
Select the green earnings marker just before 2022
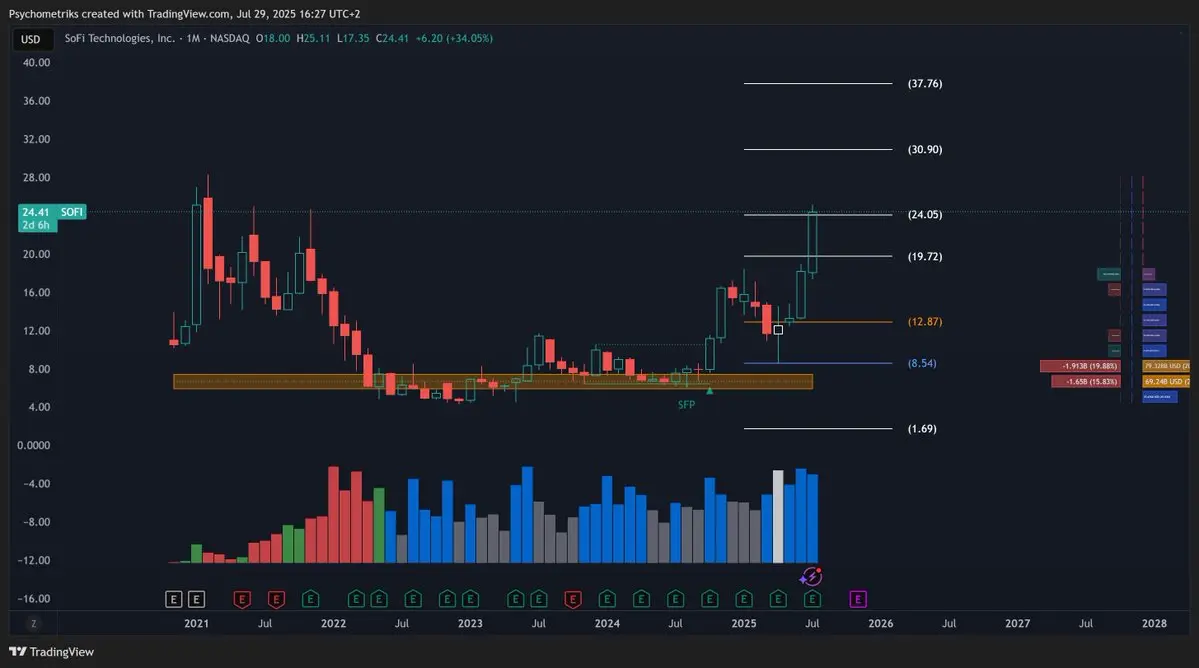pyautogui.click(x=310, y=599)
